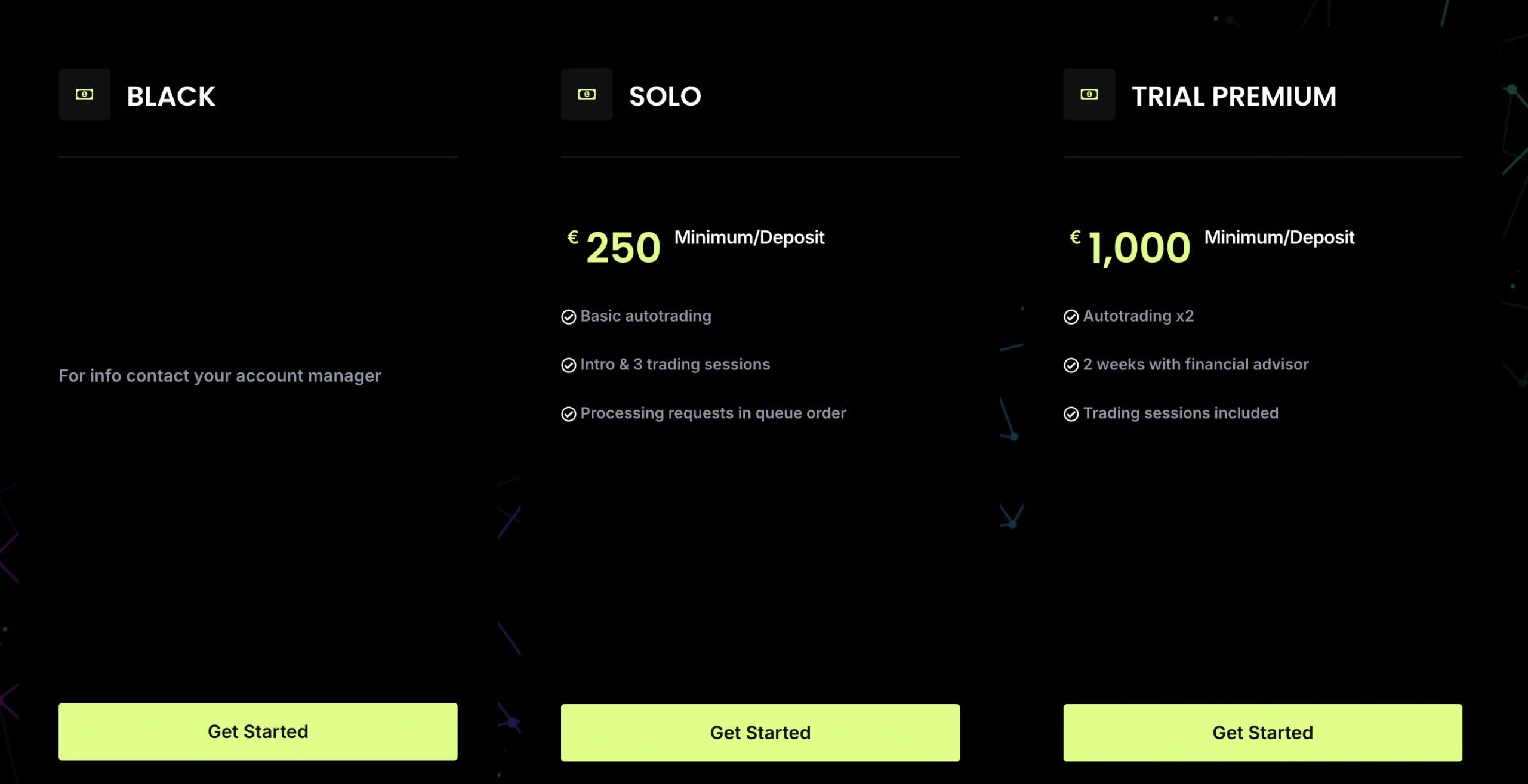This screenshot has height=784, width=1528.
Task: Click the checkmark icon next to Autotrading x2
Action: 1071,317
